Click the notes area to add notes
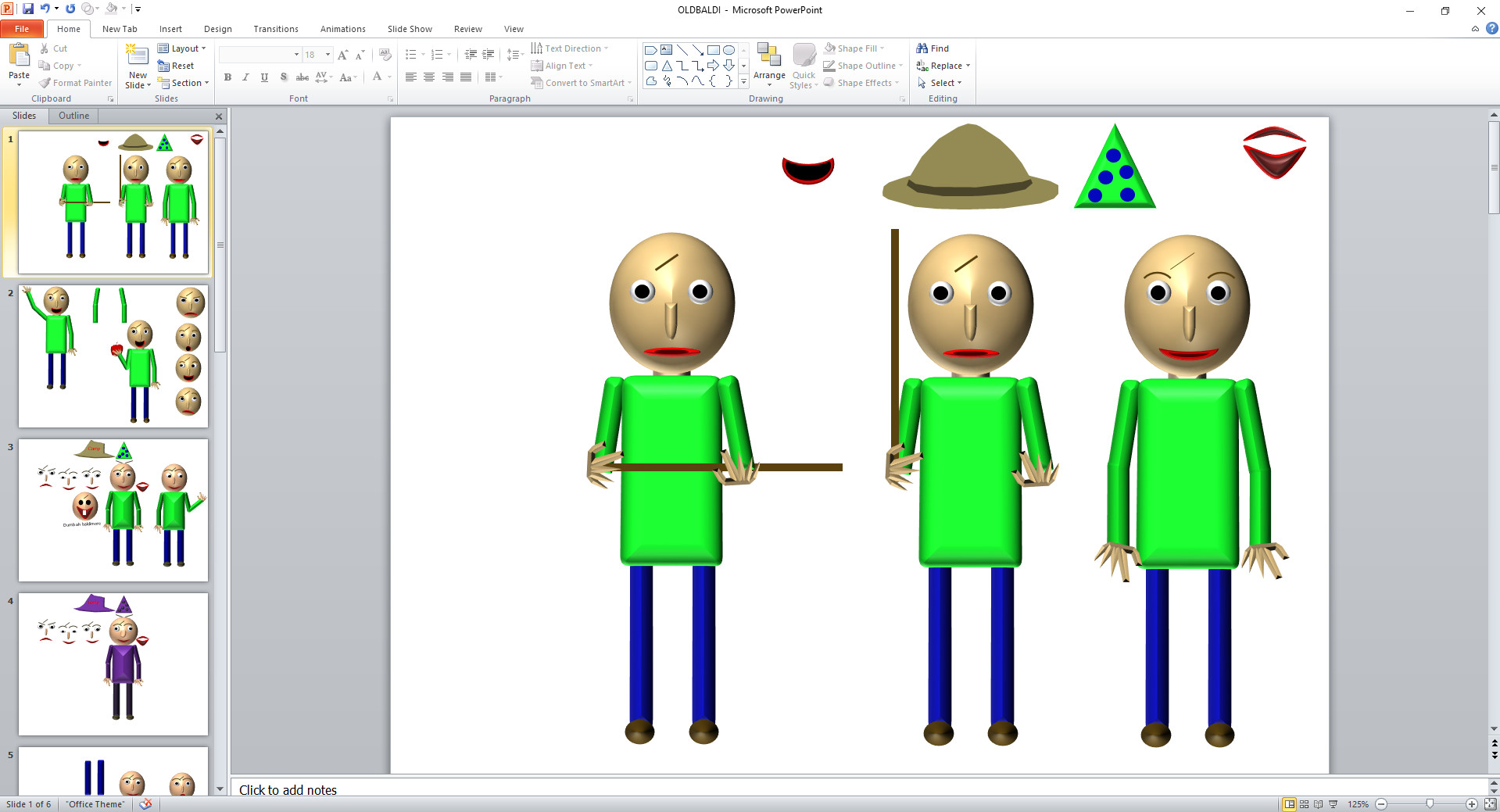The width and height of the screenshot is (1500, 812). (x=860, y=789)
